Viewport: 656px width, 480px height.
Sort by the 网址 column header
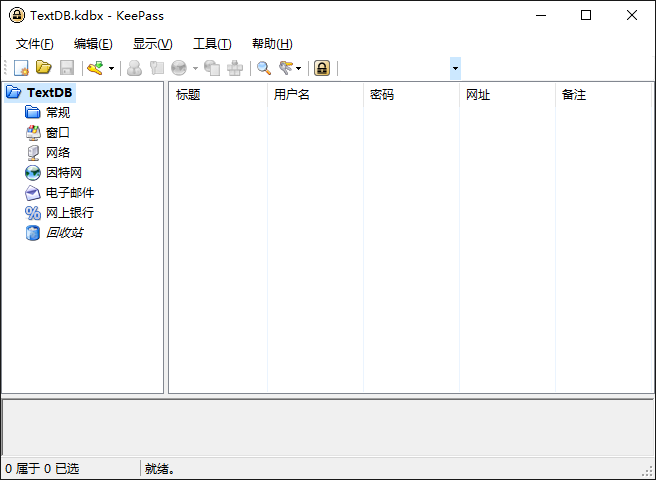pos(507,95)
